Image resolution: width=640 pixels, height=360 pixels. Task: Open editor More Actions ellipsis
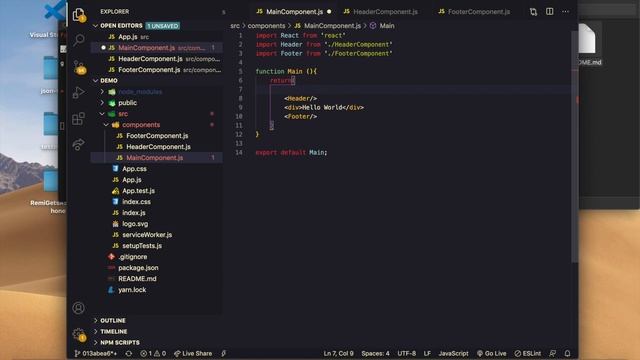(x=565, y=11)
